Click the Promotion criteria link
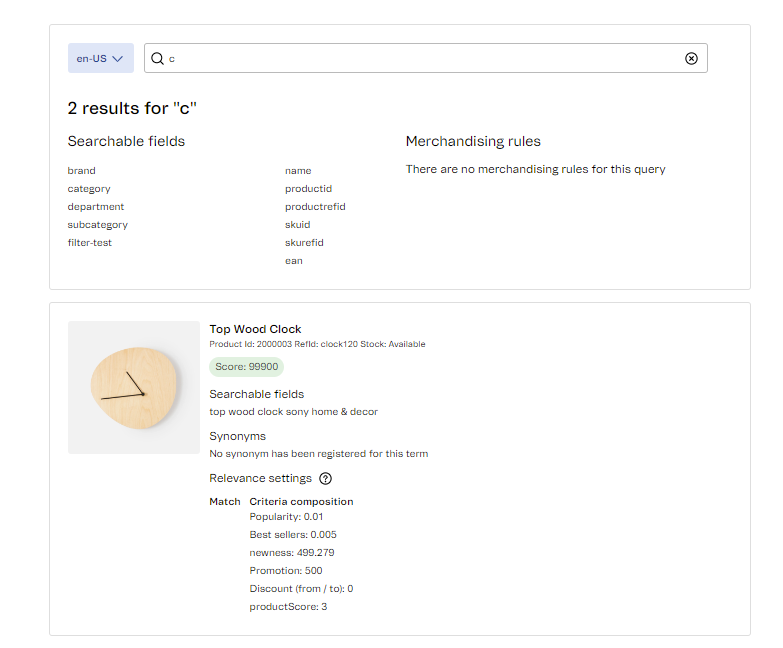The image size is (783, 648). (x=273, y=571)
